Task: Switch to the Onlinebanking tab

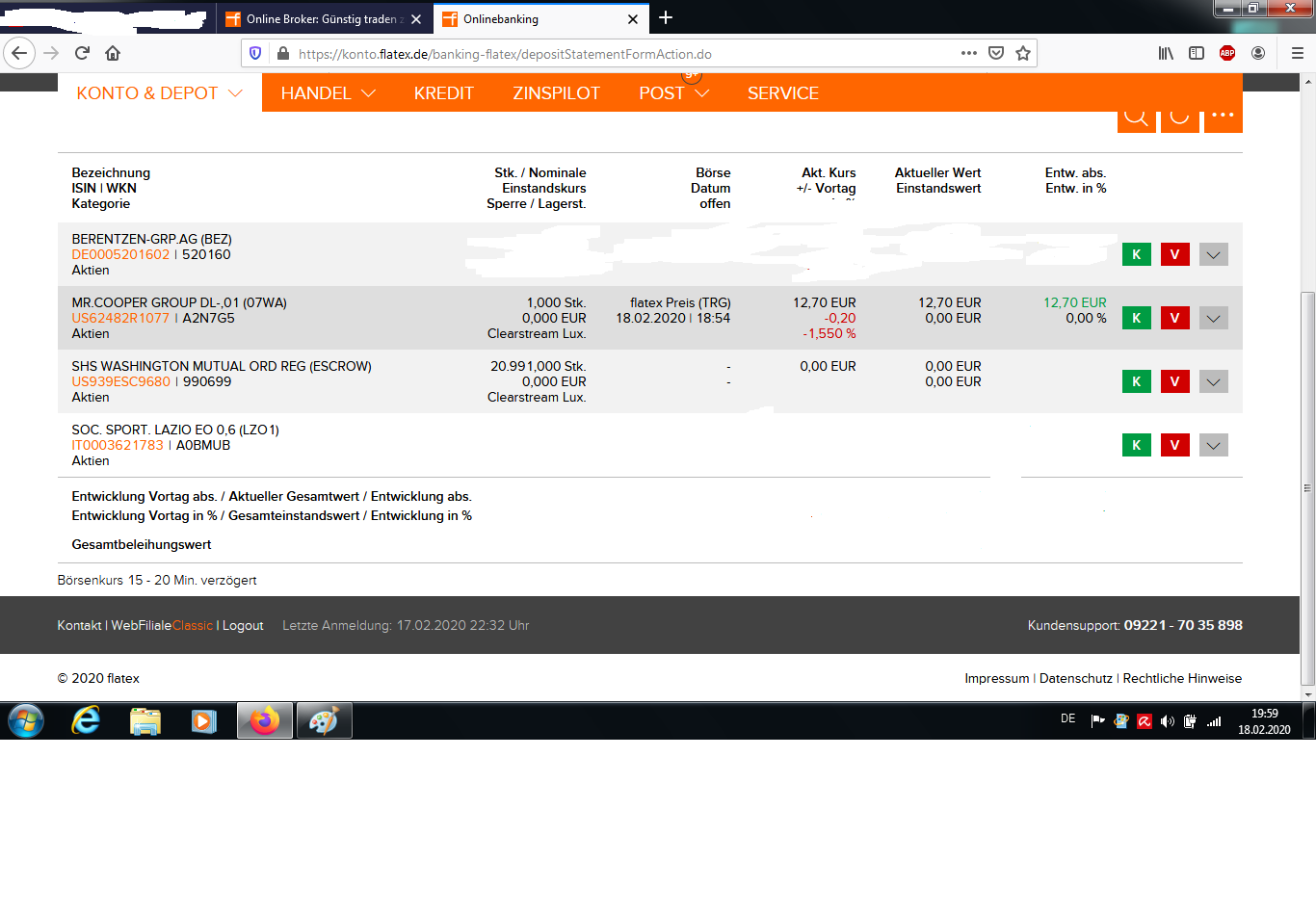Action: click(541, 19)
